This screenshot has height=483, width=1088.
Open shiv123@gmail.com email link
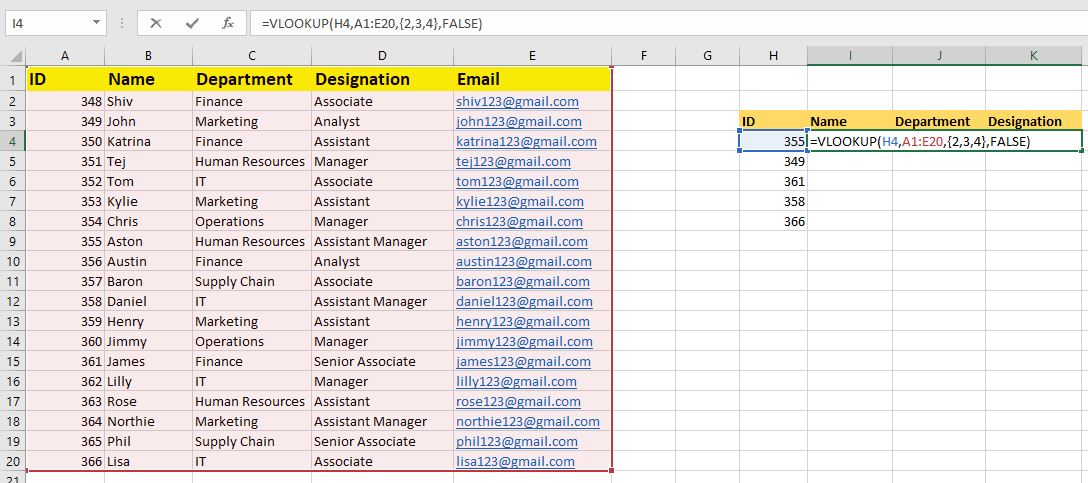[x=517, y=101]
